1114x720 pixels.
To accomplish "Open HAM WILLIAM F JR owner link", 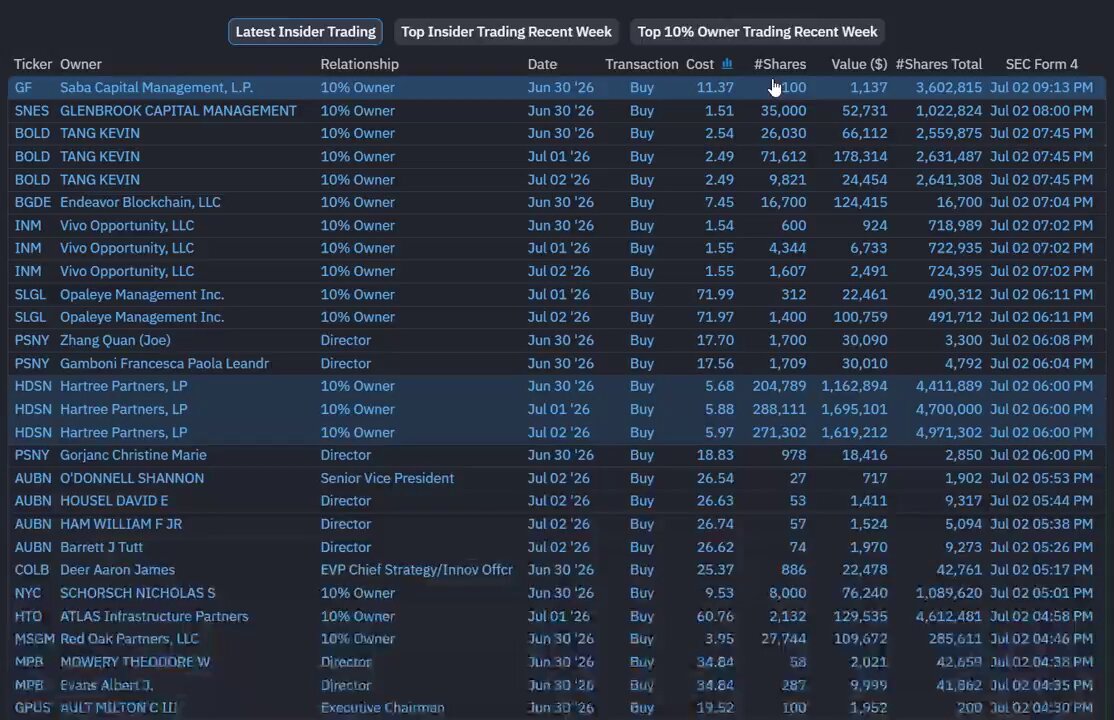I will [121, 524].
